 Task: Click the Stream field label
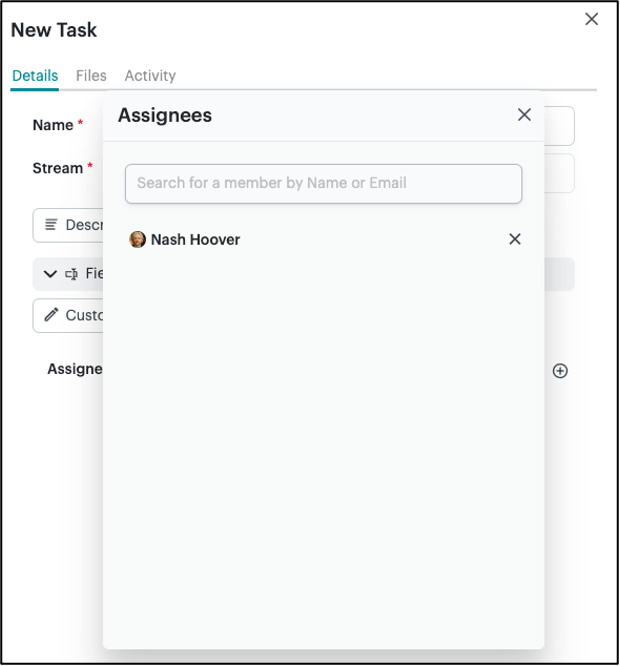click(57, 168)
